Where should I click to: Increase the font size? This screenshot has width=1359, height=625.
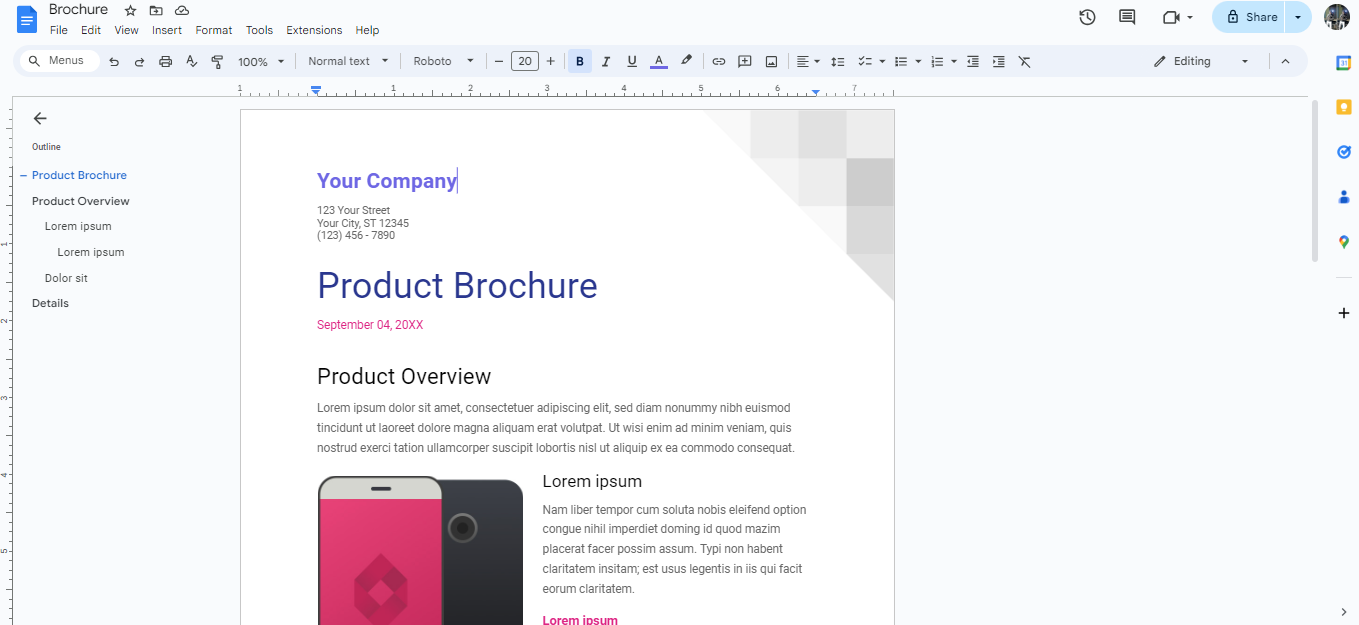click(x=550, y=61)
